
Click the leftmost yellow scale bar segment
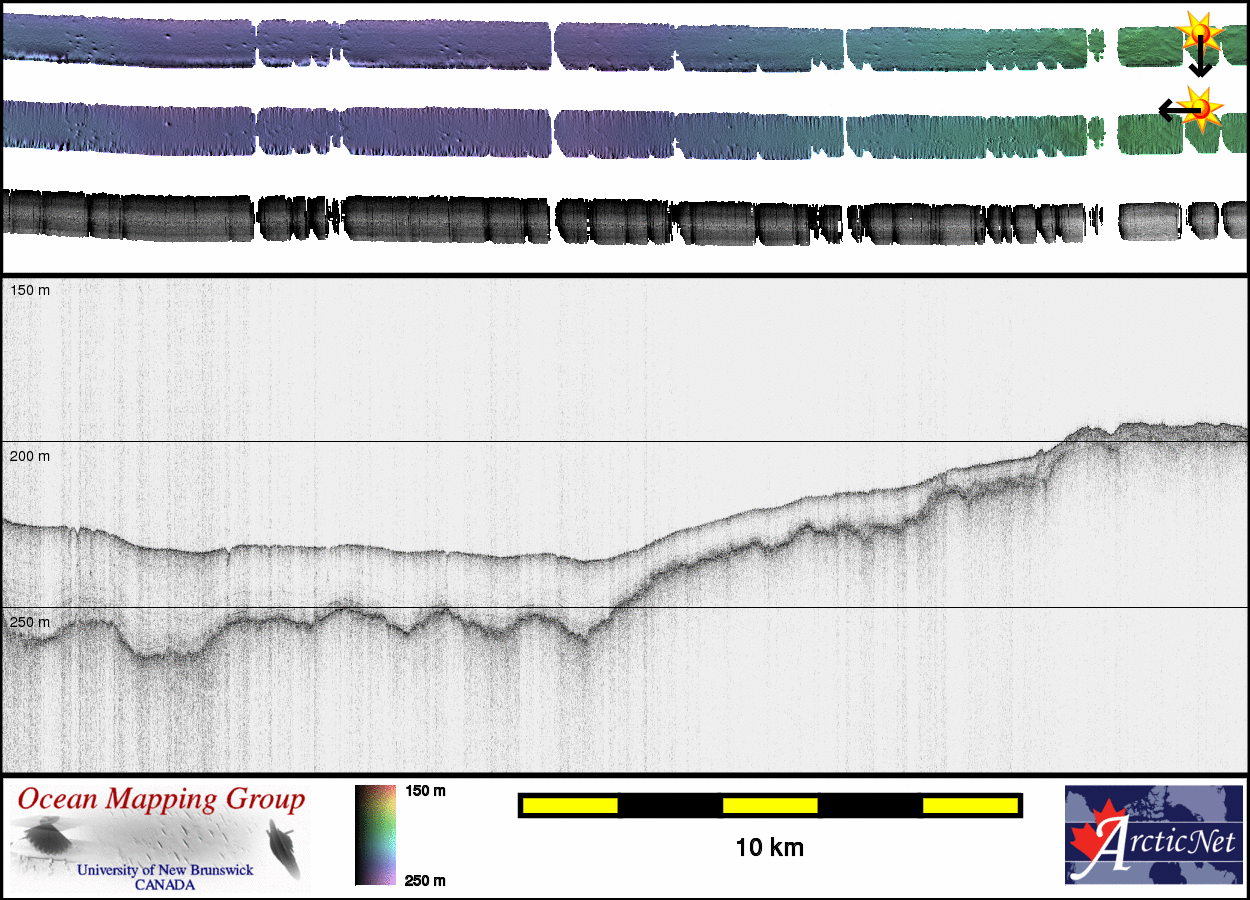[x=570, y=805]
